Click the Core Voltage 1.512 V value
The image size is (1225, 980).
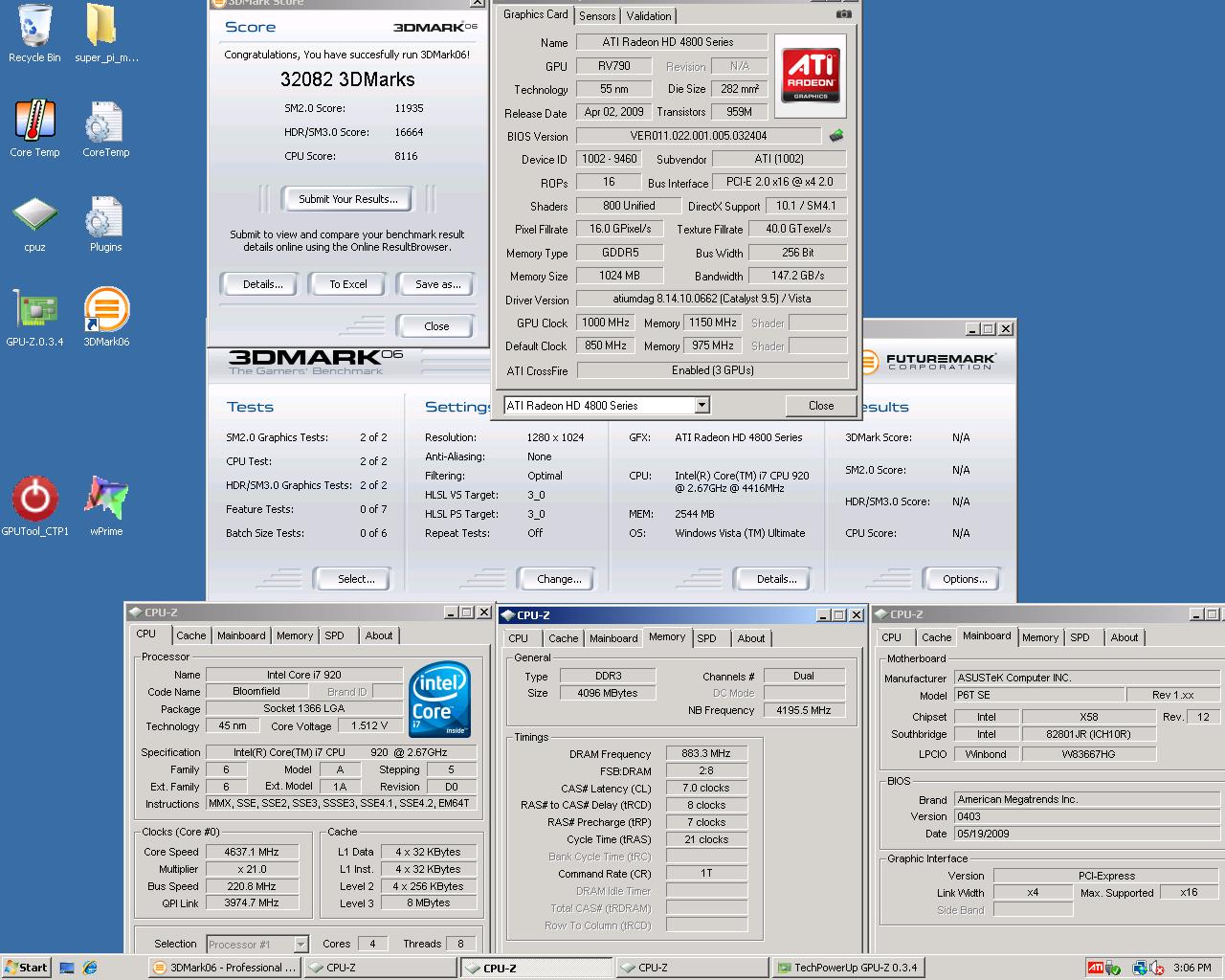pos(369,726)
